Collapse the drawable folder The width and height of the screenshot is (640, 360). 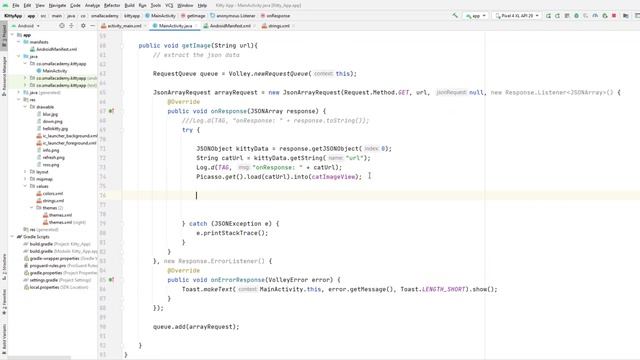pyautogui.click(x=25, y=107)
